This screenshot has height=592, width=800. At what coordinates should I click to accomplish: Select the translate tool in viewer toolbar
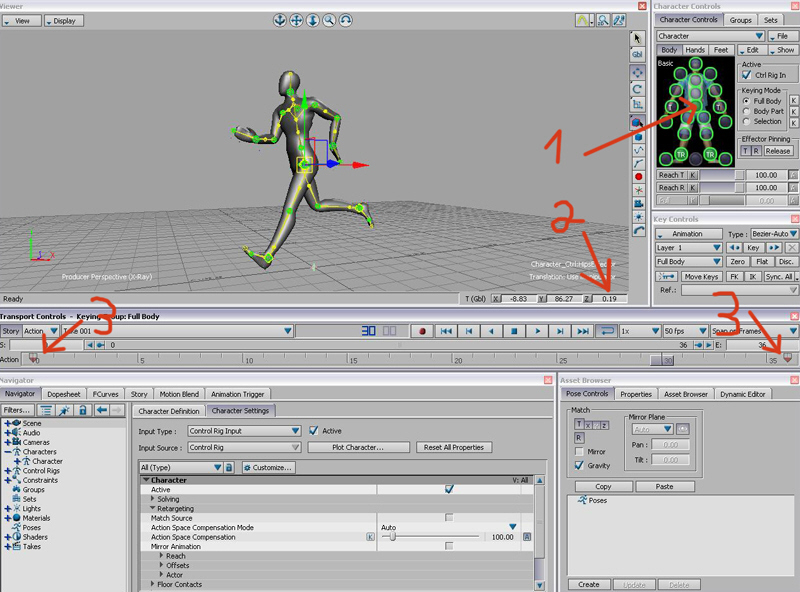click(x=637, y=72)
